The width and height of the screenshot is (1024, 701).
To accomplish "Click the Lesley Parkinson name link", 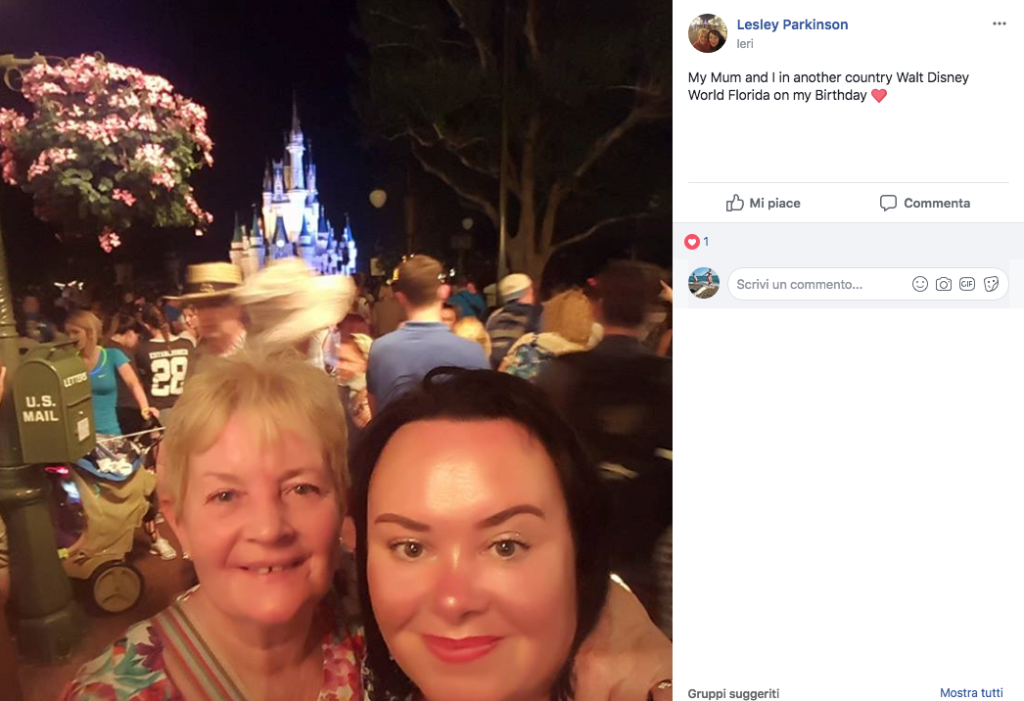I will tap(792, 24).
